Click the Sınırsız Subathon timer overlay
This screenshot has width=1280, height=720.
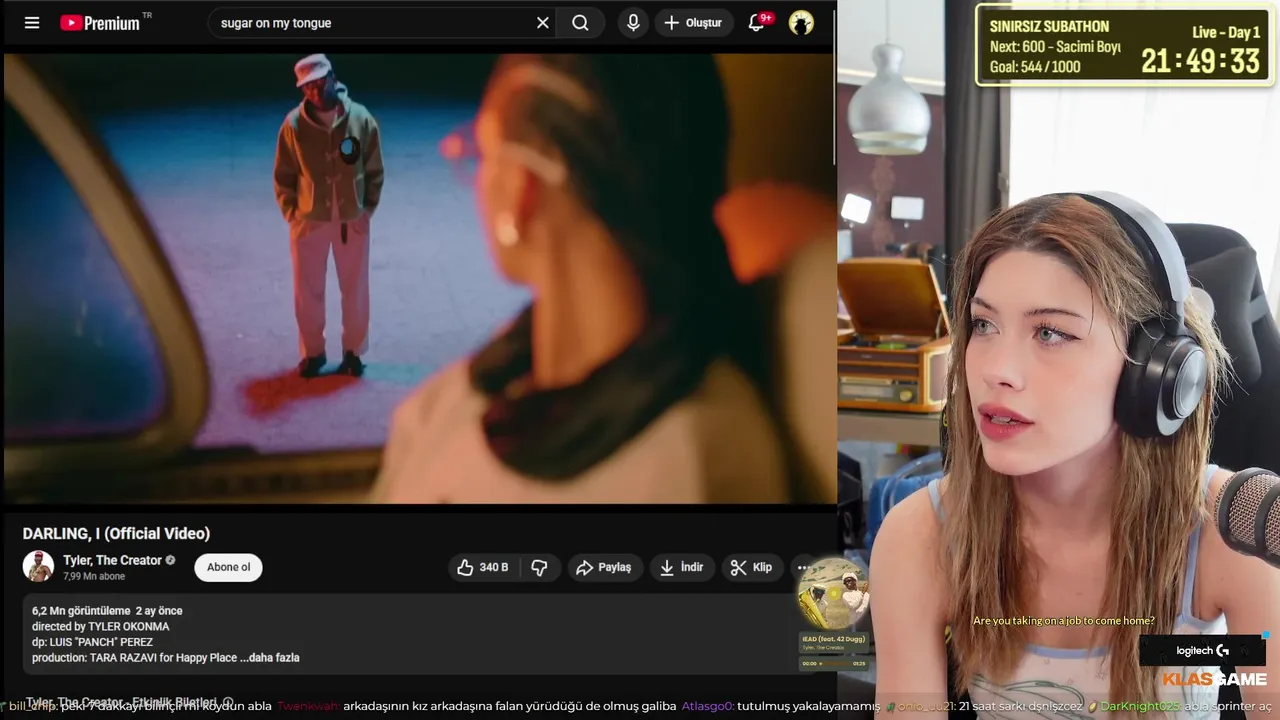pyautogui.click(x=1125, y=44)
